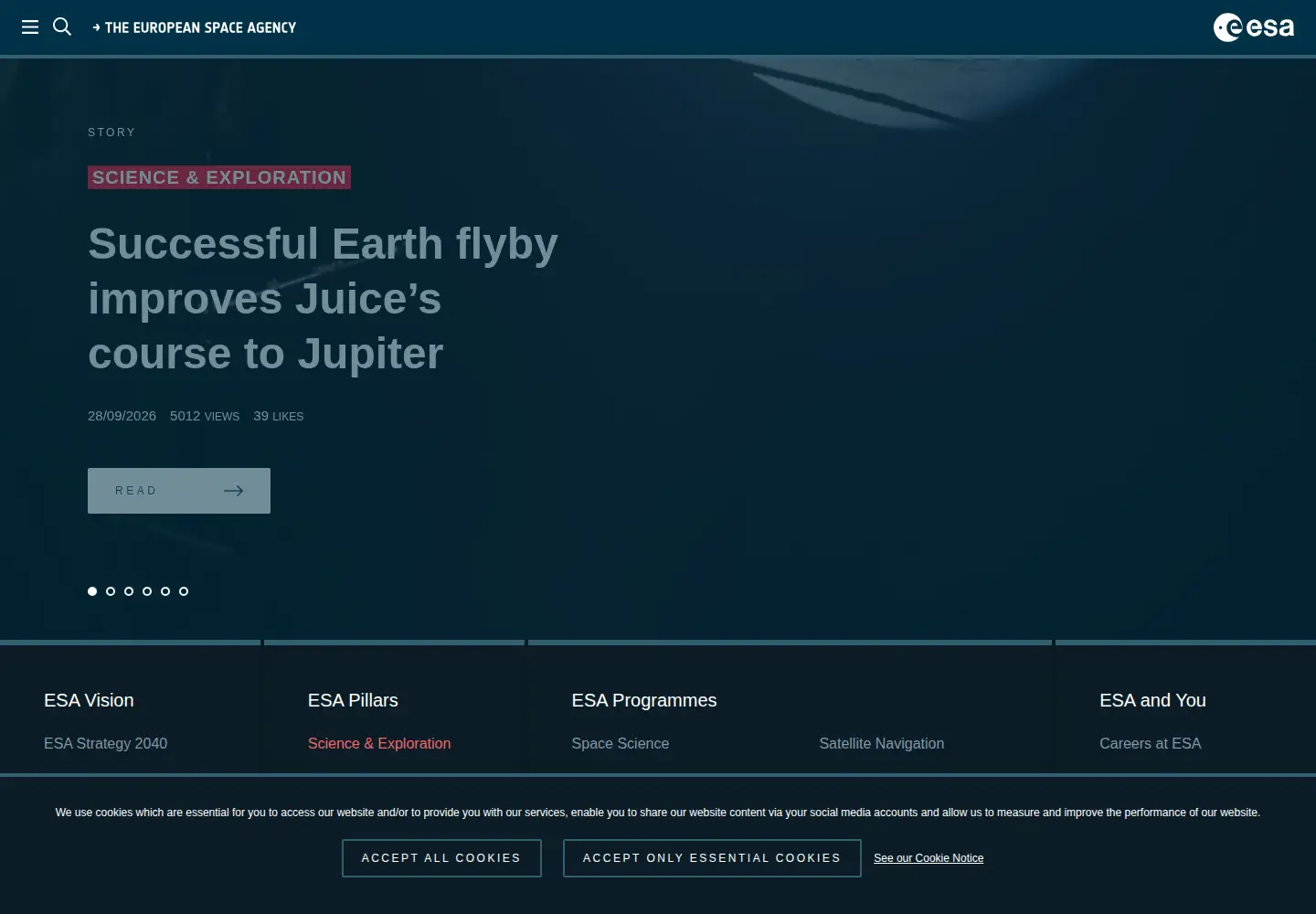Viewport: 1316px width, 914px height.
Task: Select the second carousel slide dot
Action: 111,591
